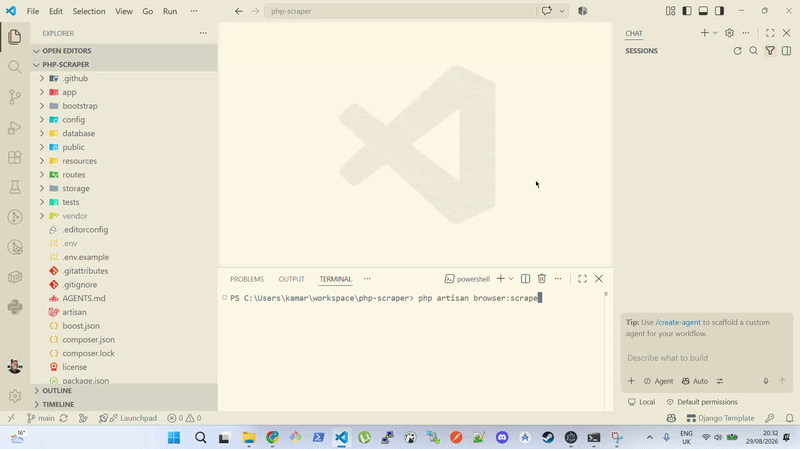This screenshot has height=449, width=800.
Task: Open the View menu
Action: 123,11
